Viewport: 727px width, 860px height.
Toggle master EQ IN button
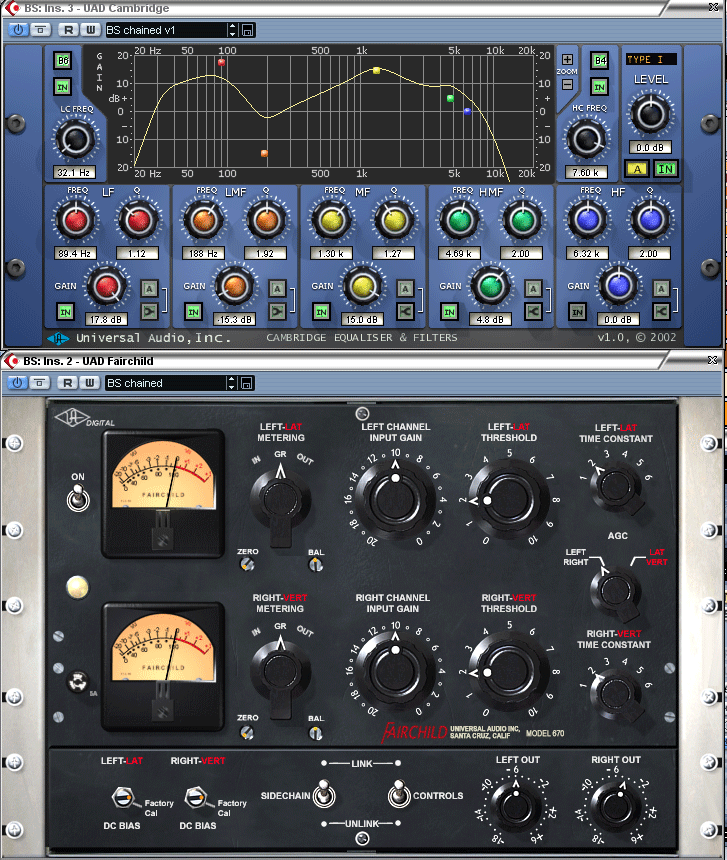pyautogui.click(x=666, y=169)
